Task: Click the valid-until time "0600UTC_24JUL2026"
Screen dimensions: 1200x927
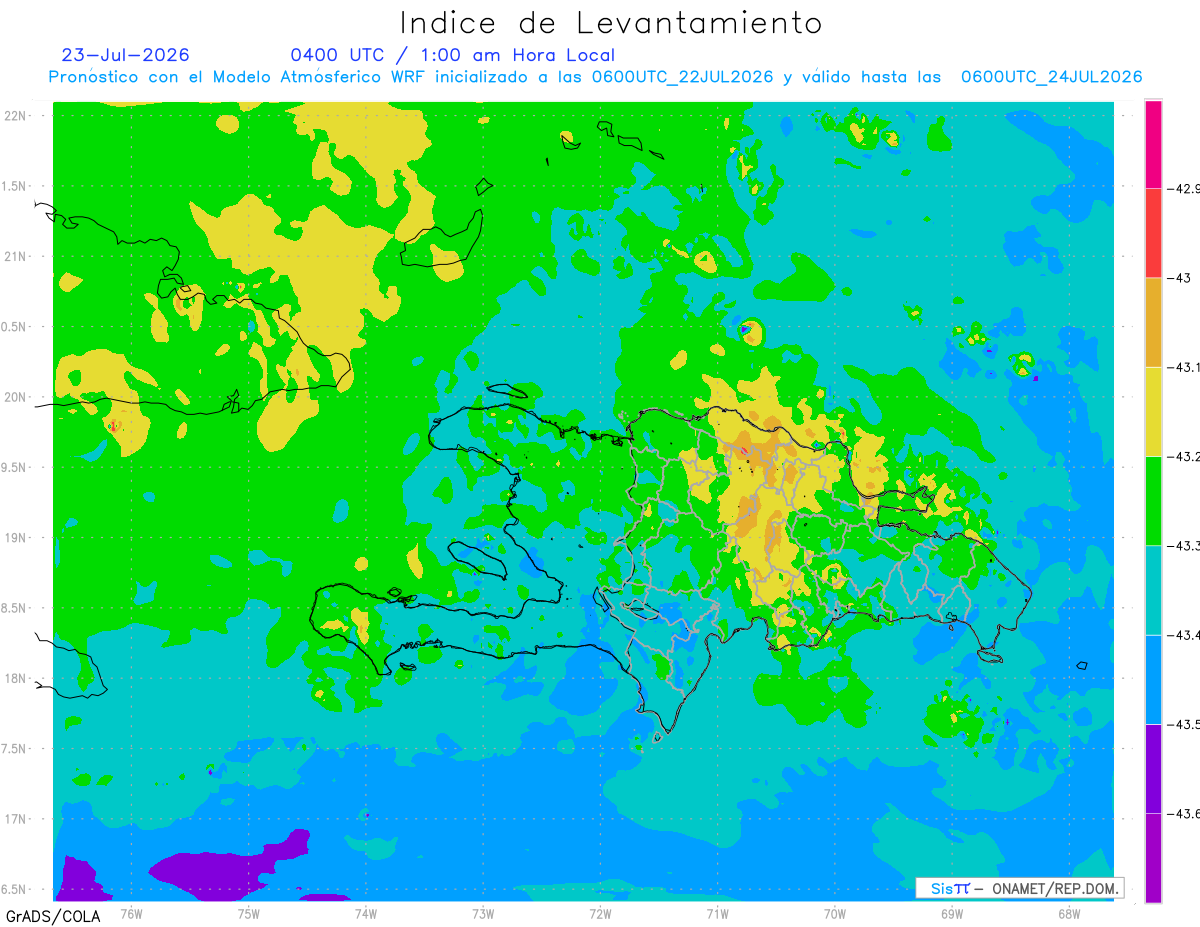Action: coord(1051,78)
